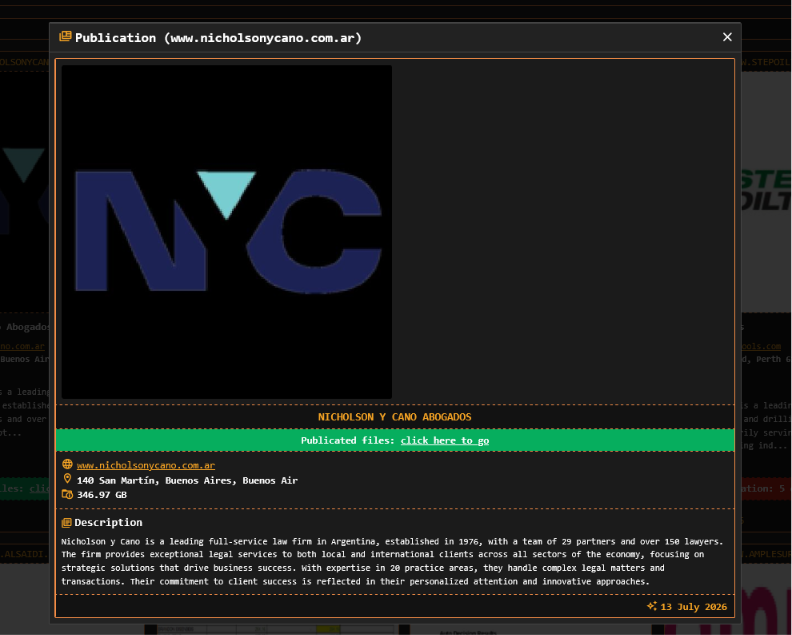The height and width of the screenshot is (635, 792).
Task: Click the 140 San Martín address text
Action: coord(187,480)
